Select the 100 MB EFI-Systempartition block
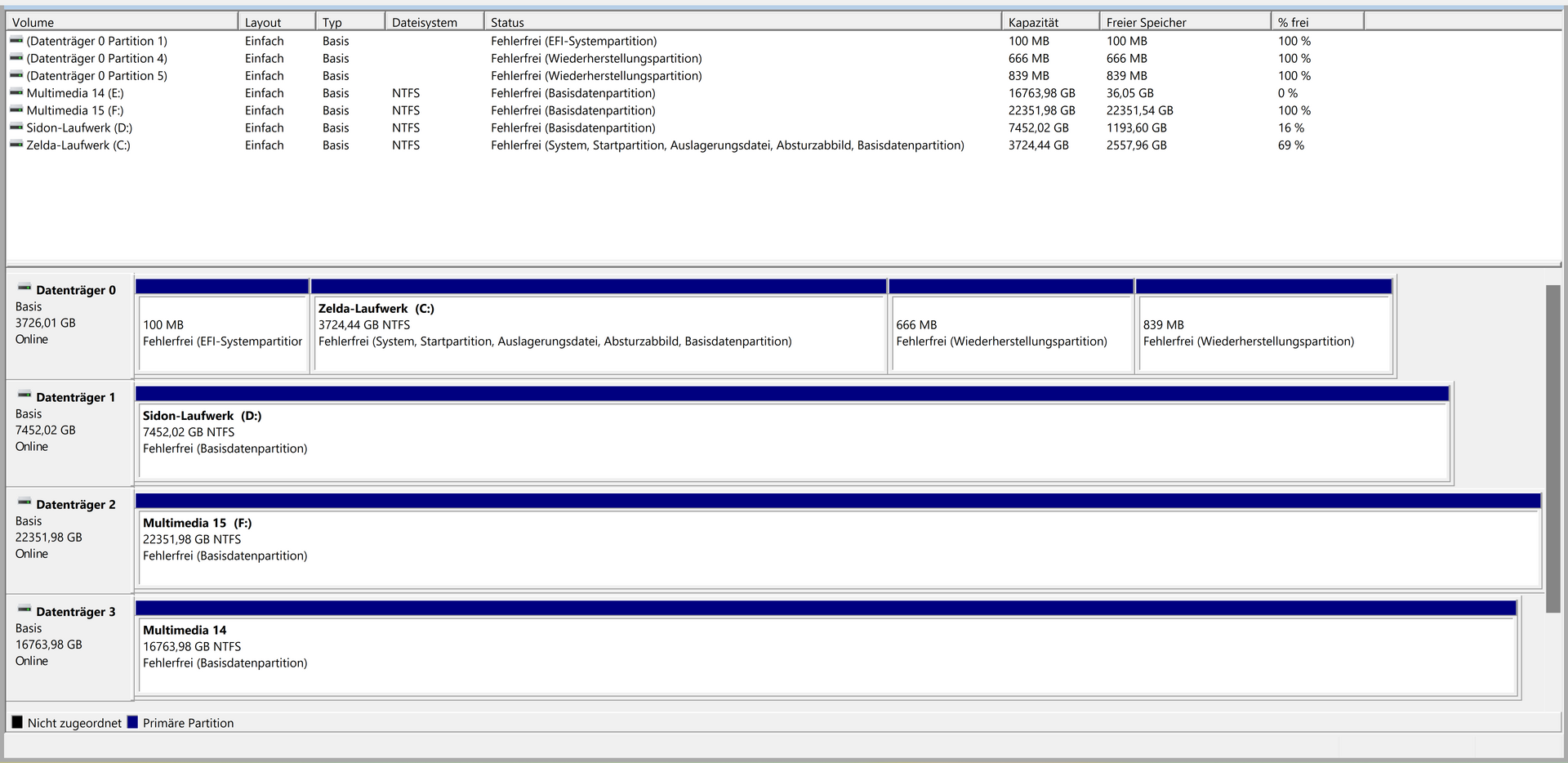This screenshot has height=763, width=1568. point(222,327)
